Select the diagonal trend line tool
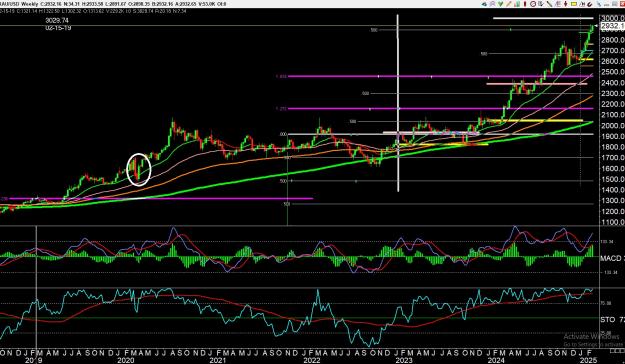625x364 pixels. tap(549, 4)
